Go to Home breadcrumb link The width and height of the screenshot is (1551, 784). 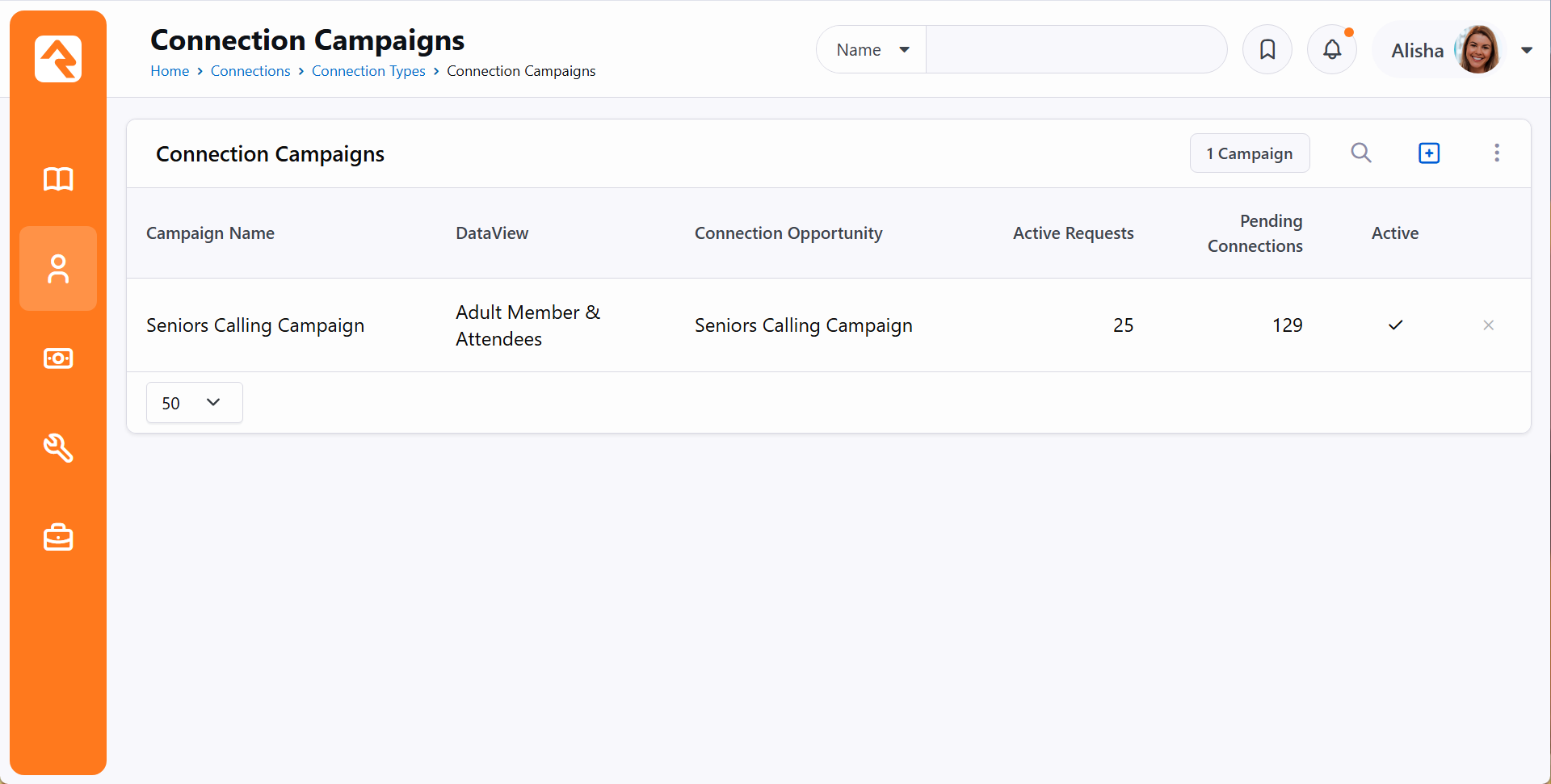(170, 71)
